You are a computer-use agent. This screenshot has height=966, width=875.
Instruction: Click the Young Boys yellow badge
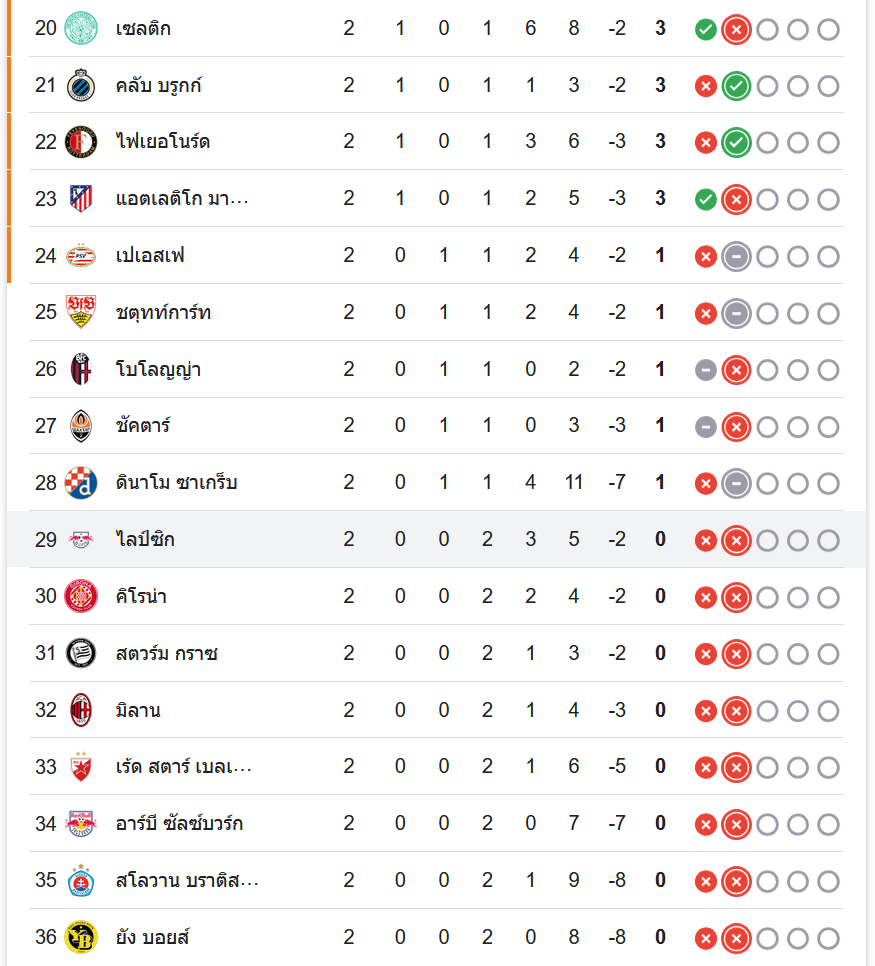tap(80, 938)
